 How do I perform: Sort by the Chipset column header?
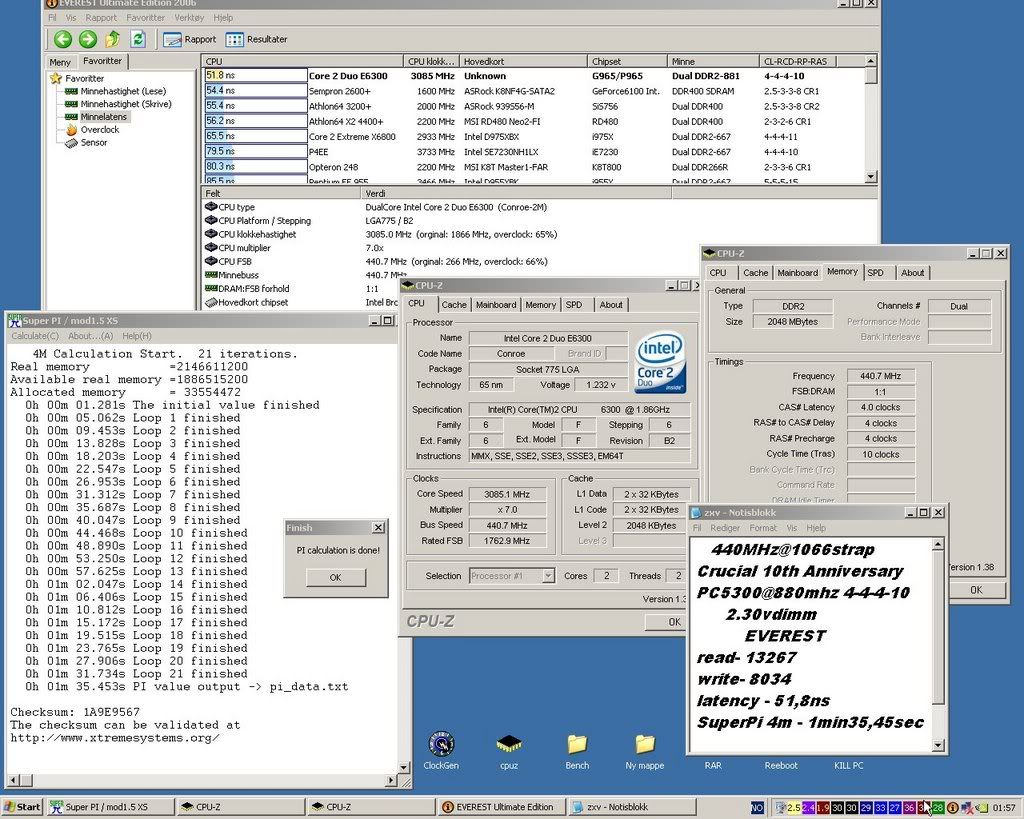(628, 61)
